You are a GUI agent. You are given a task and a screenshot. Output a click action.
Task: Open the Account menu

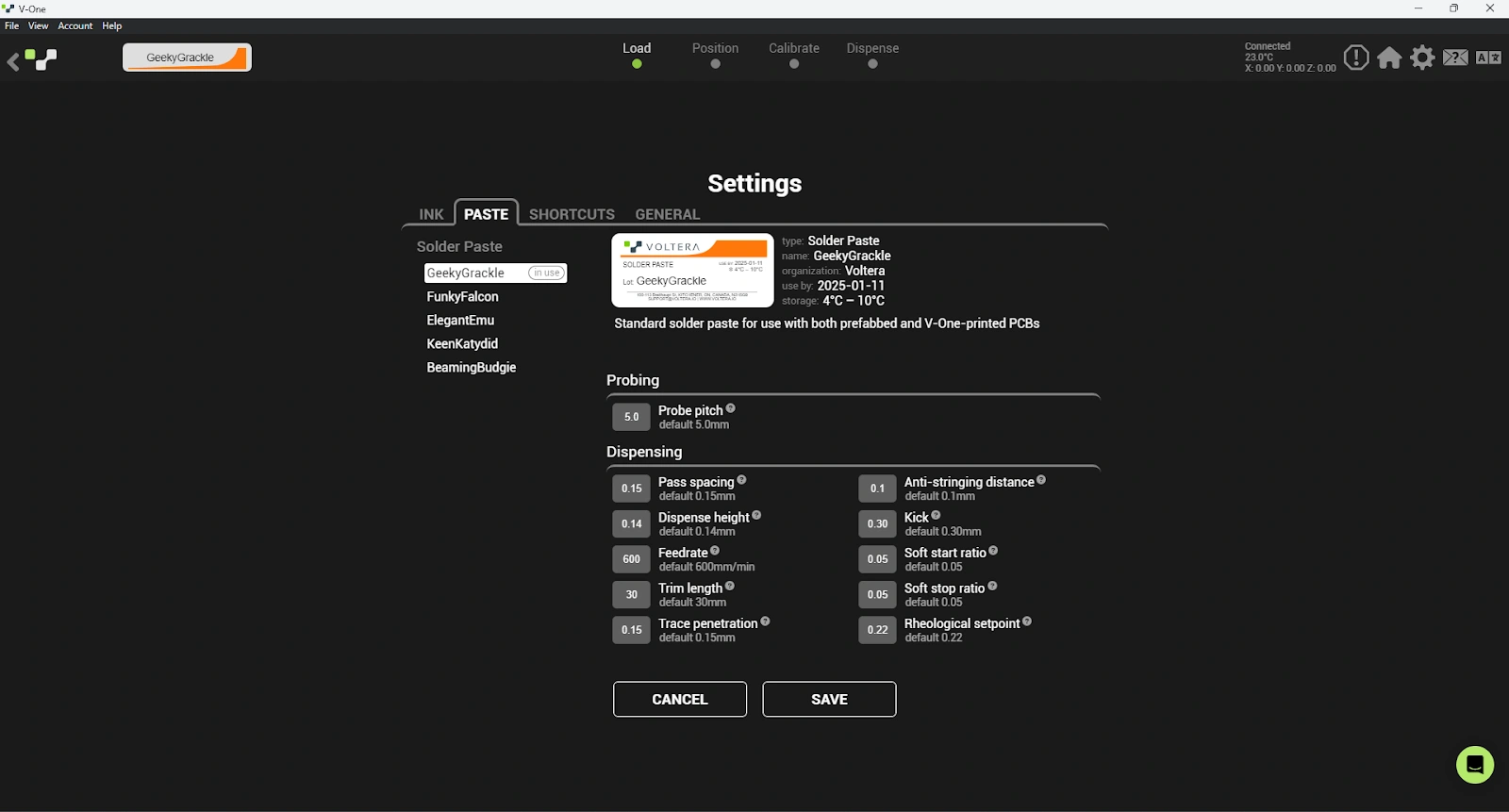click(x=75, y=25)
